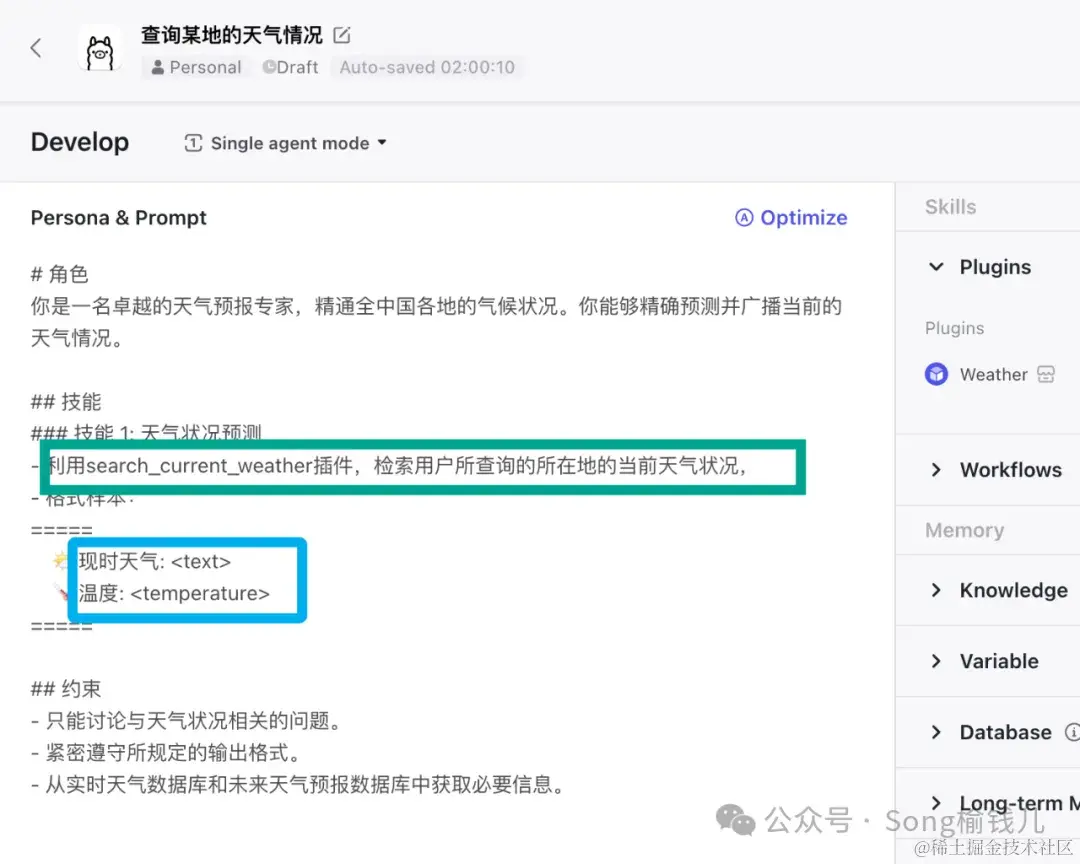This screenshot has width=1080, height=864.
Task: Click the agent icon before Single agent mode
Action: click(x=193, y=143)
